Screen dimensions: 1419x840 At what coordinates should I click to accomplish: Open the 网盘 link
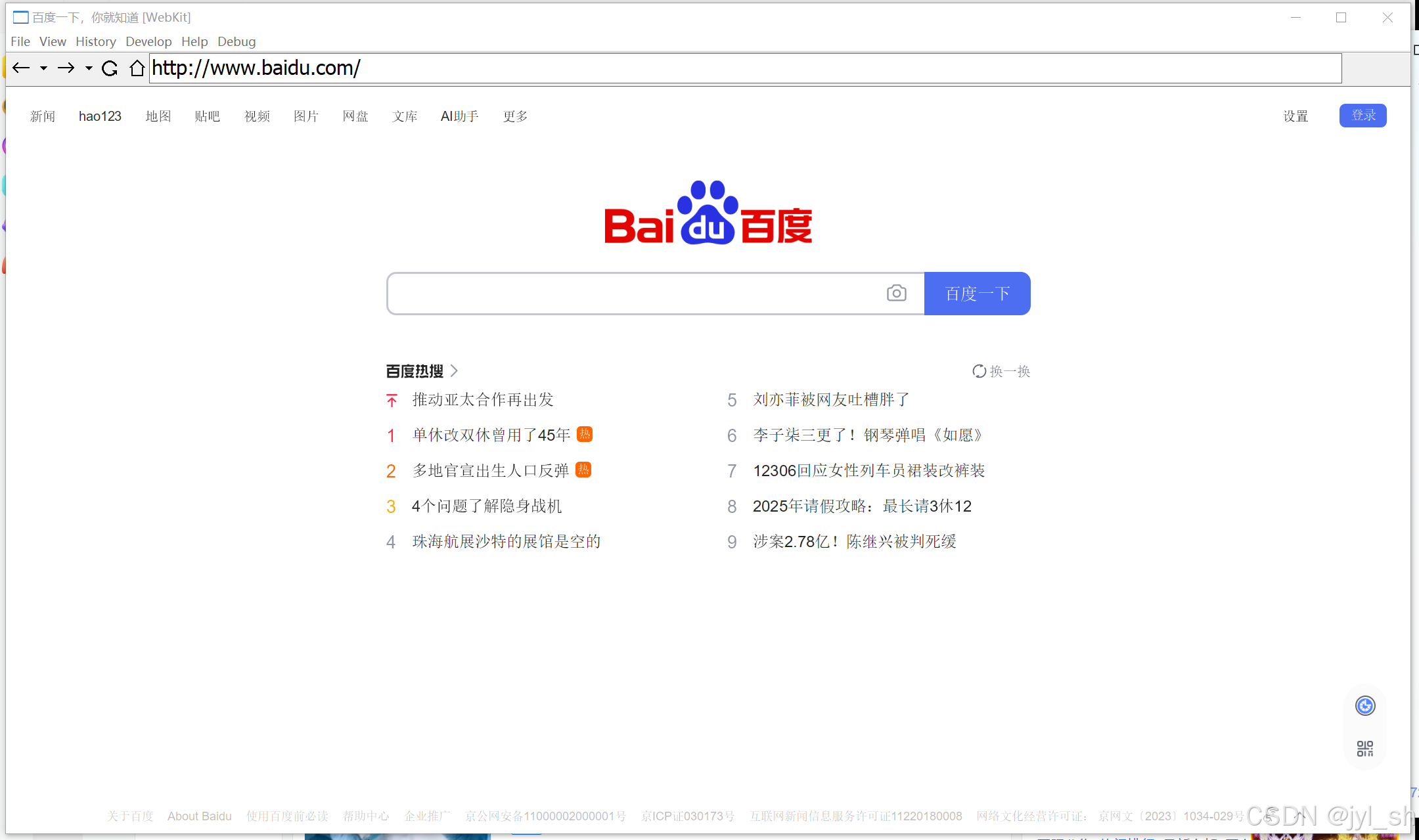pyautogui.click(x=355, y=116)
